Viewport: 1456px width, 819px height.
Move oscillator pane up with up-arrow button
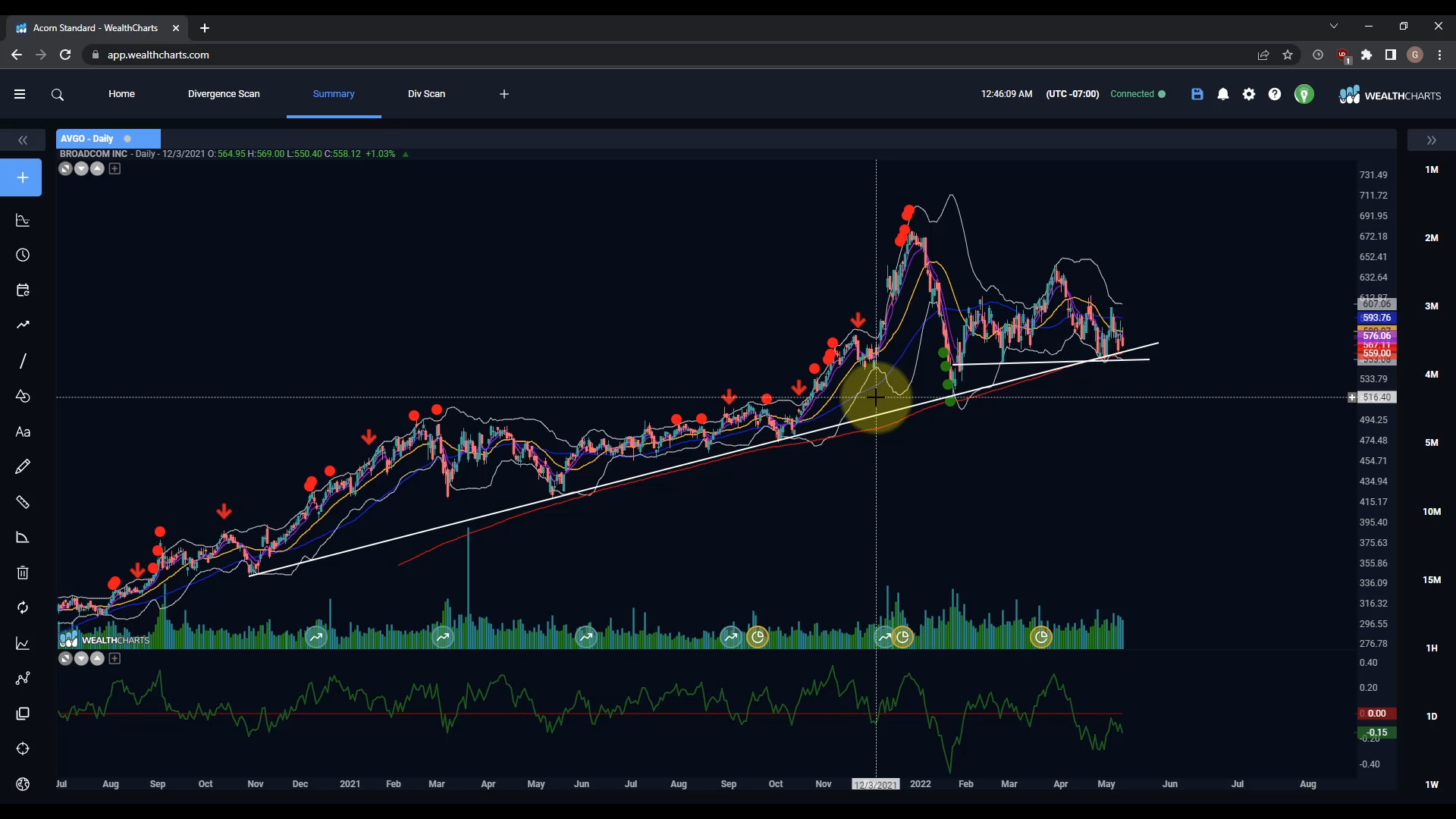coord(97,658)
